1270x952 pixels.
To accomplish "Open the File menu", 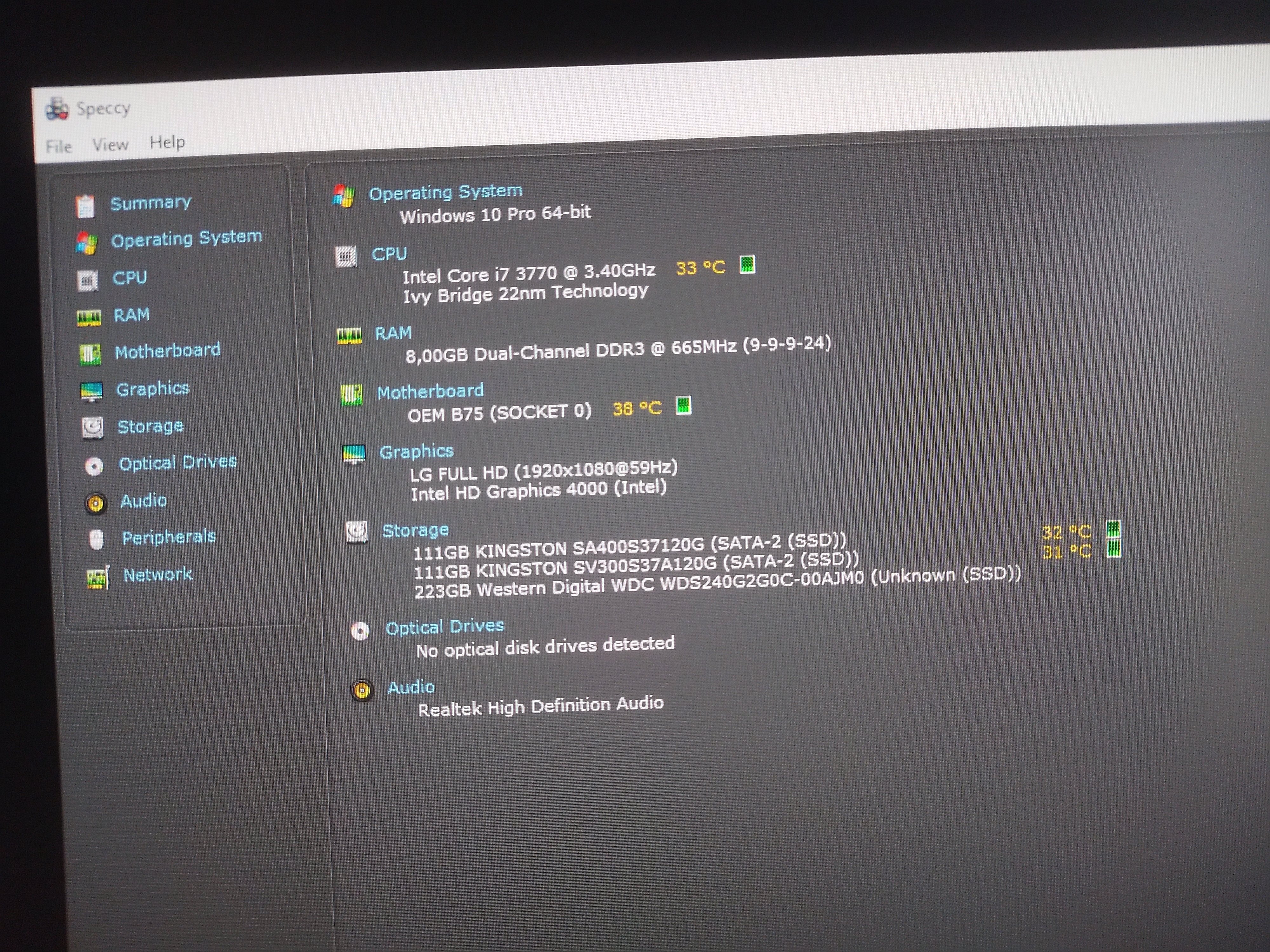I will coord(58,147).
